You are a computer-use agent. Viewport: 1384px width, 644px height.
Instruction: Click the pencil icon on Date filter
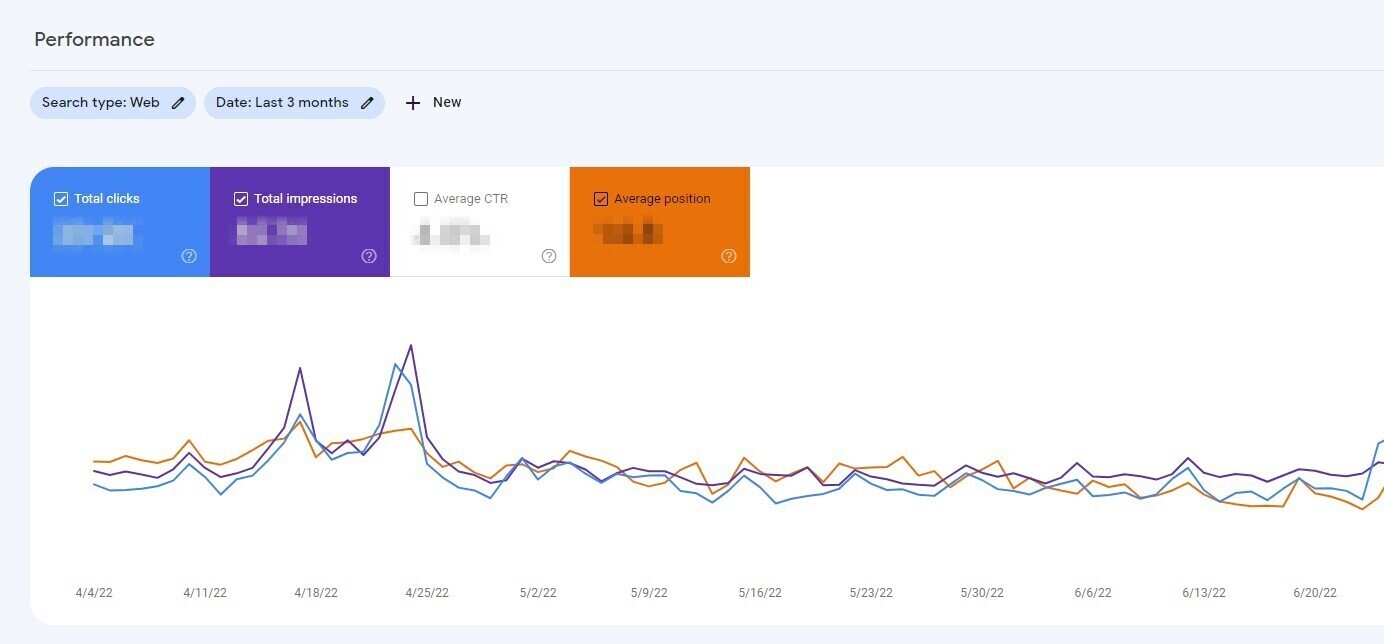367,102
